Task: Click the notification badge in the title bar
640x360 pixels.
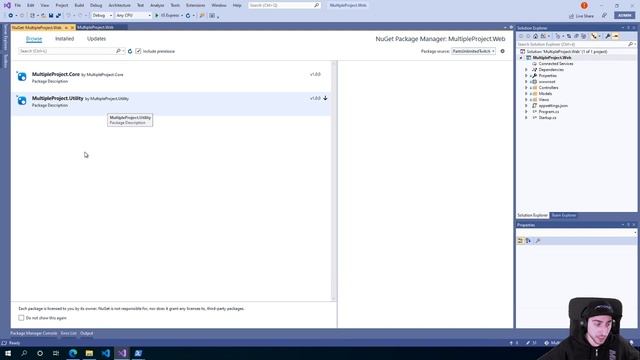Action: pos(584,5)
